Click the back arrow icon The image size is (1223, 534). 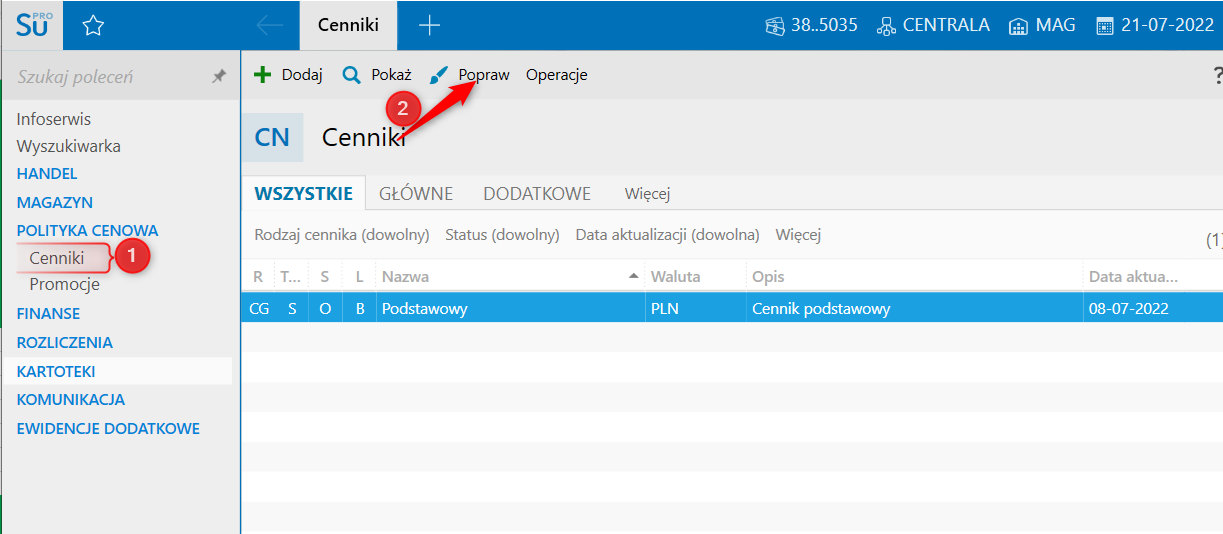[269, 26]
